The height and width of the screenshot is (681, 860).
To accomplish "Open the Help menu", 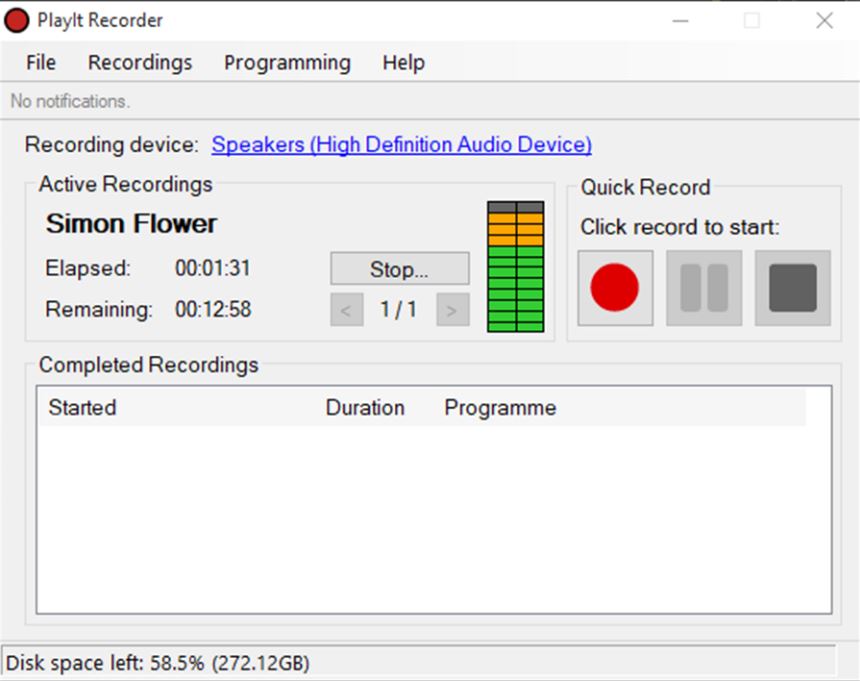I will [403, 62].
